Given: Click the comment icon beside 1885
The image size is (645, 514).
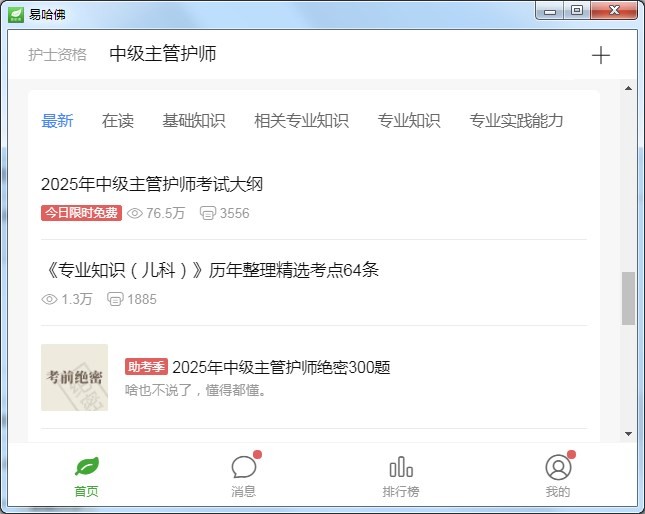Looking at the screenshot, I should (115, 299).
